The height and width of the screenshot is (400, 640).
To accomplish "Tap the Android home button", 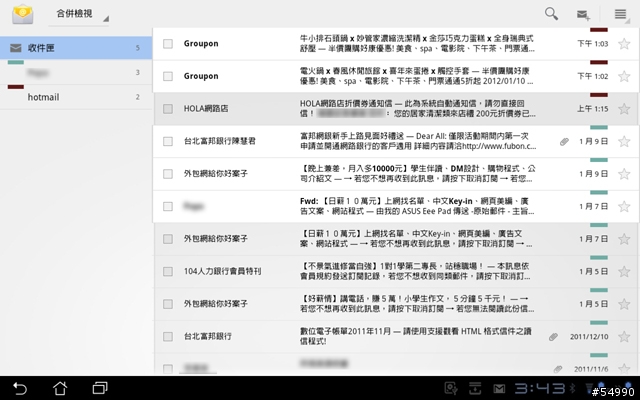I will click(60, 388).
